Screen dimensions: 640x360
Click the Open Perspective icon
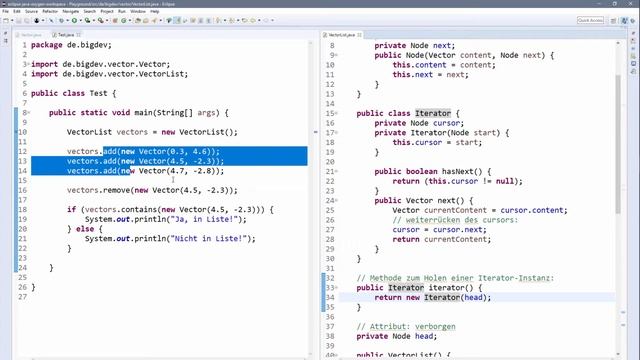[613, 20]
